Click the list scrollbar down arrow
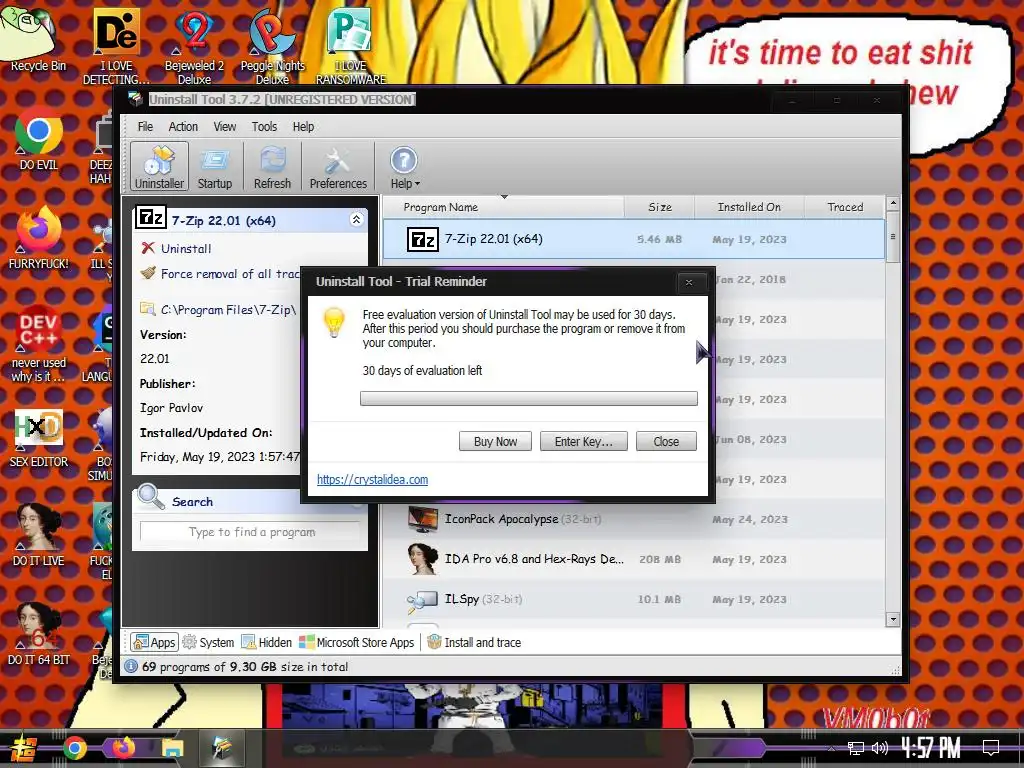 893,619
